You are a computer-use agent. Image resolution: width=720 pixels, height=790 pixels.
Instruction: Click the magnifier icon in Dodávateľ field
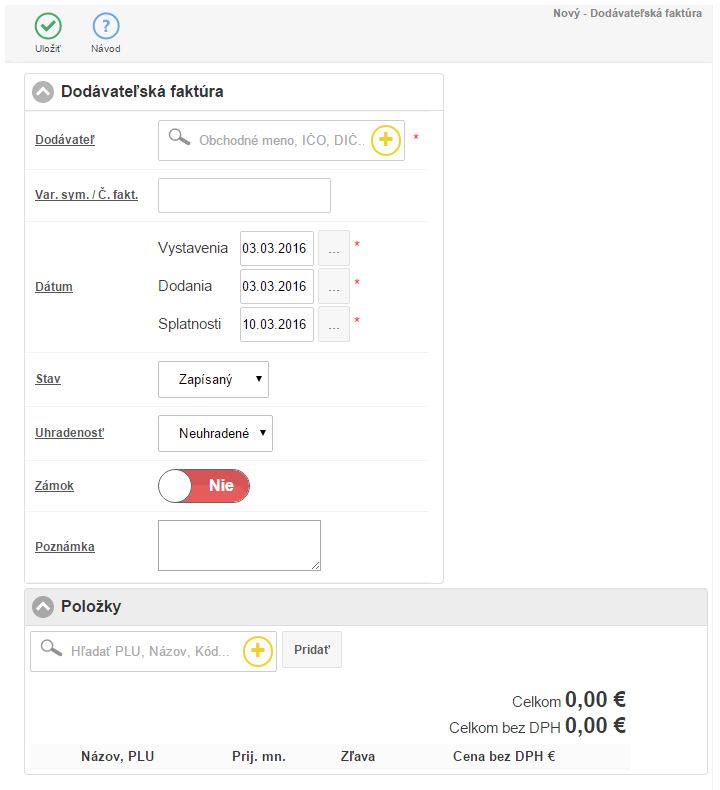click(179, 139)
